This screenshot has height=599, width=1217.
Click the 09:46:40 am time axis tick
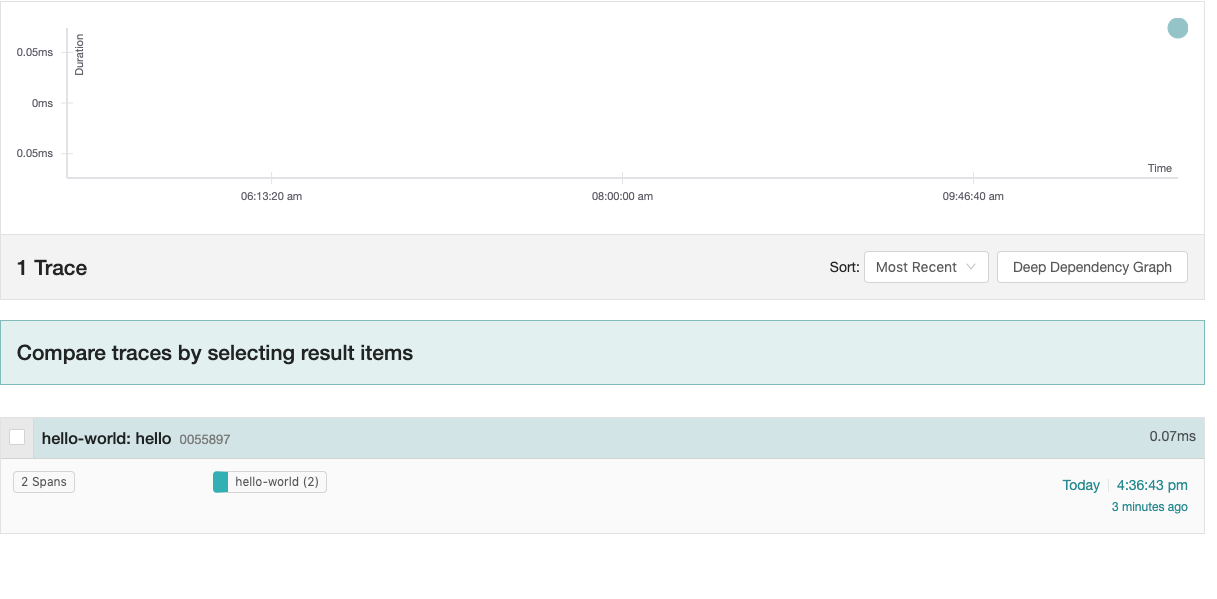[x=972, y=196]
